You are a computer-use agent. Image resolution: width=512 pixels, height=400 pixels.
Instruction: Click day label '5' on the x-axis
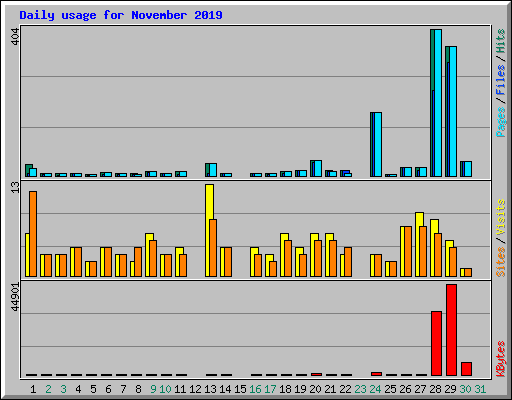(93, 389)
